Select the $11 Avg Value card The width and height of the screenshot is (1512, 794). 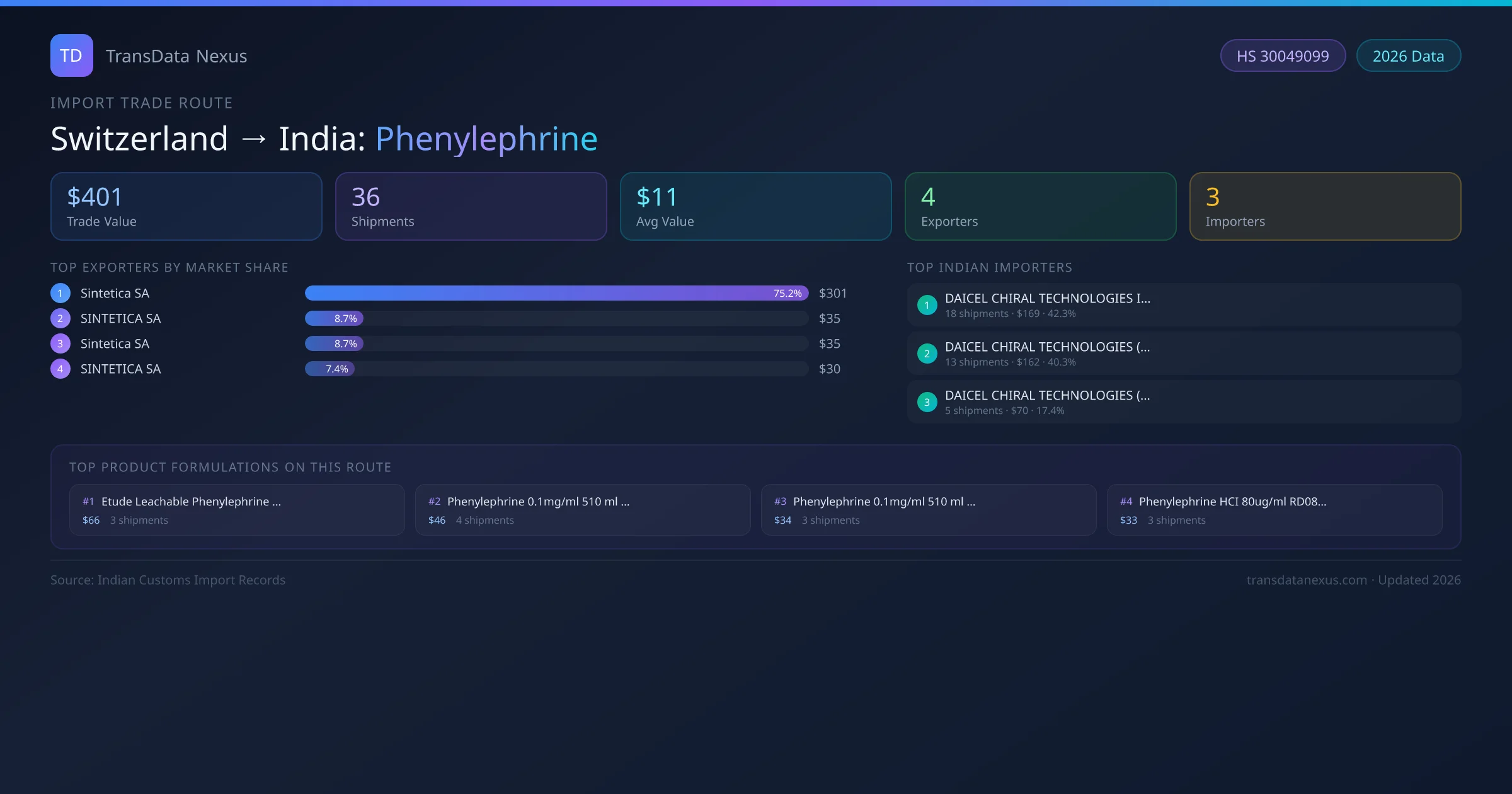click(x=755, y=207)
